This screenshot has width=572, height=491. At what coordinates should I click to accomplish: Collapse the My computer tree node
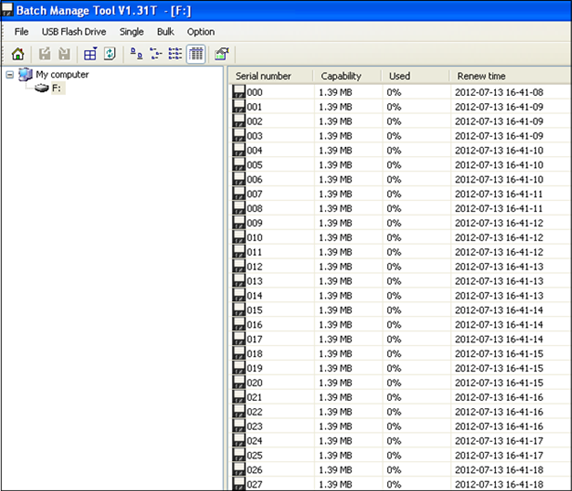click(x=10, y=75)
